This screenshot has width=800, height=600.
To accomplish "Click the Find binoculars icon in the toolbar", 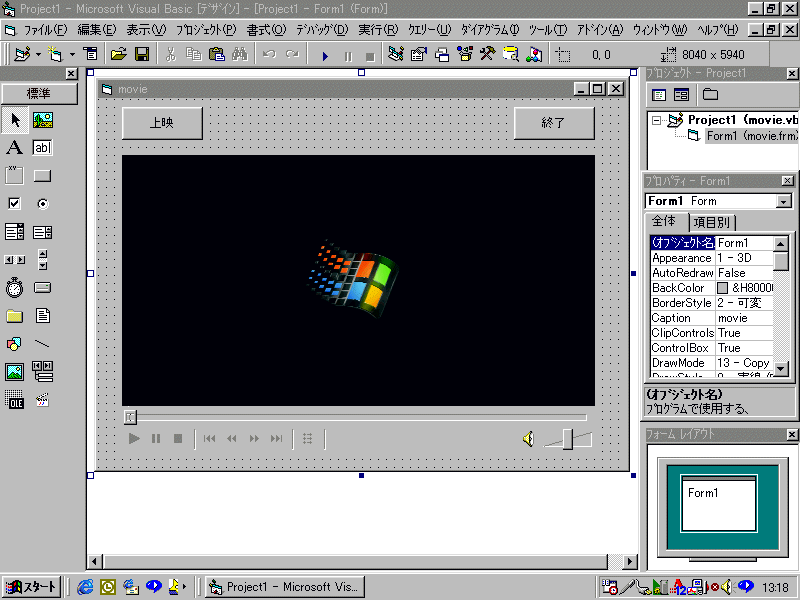I will click(x=239, y=54).
